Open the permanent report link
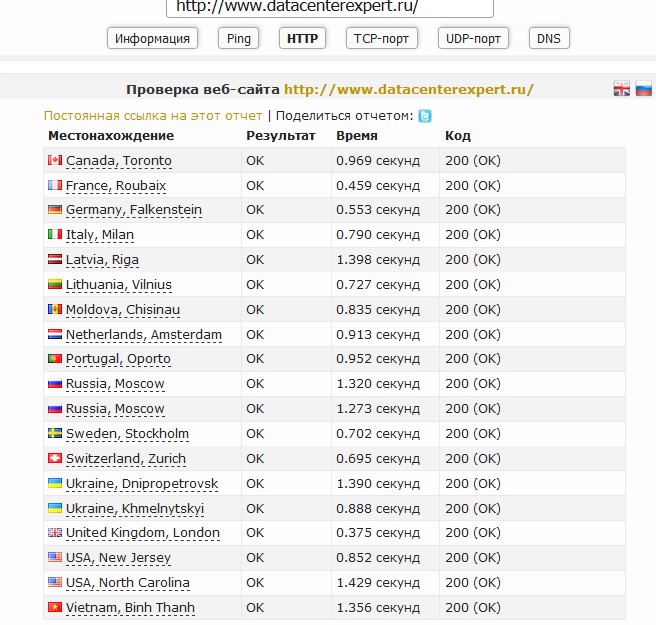The width and height of the screenshot is (656, 625). [x=153, y=115]
